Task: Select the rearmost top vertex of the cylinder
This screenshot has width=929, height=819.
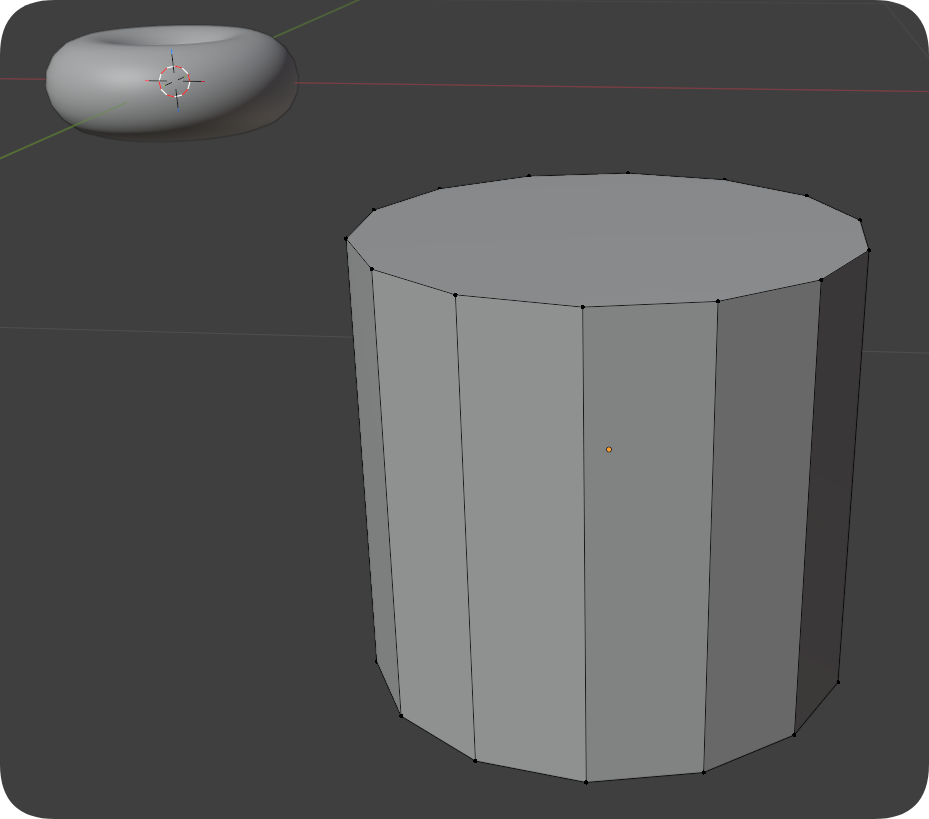Action: tap(628, 172)
